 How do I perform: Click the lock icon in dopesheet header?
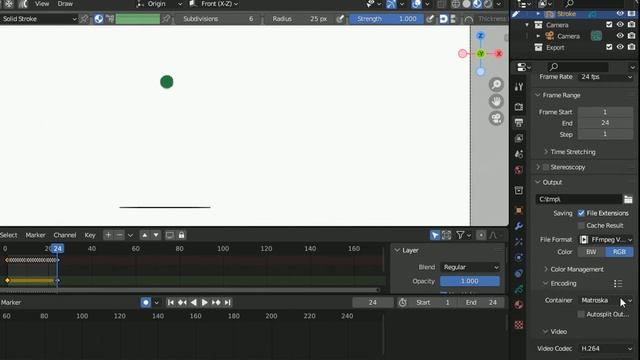[181, 235]
